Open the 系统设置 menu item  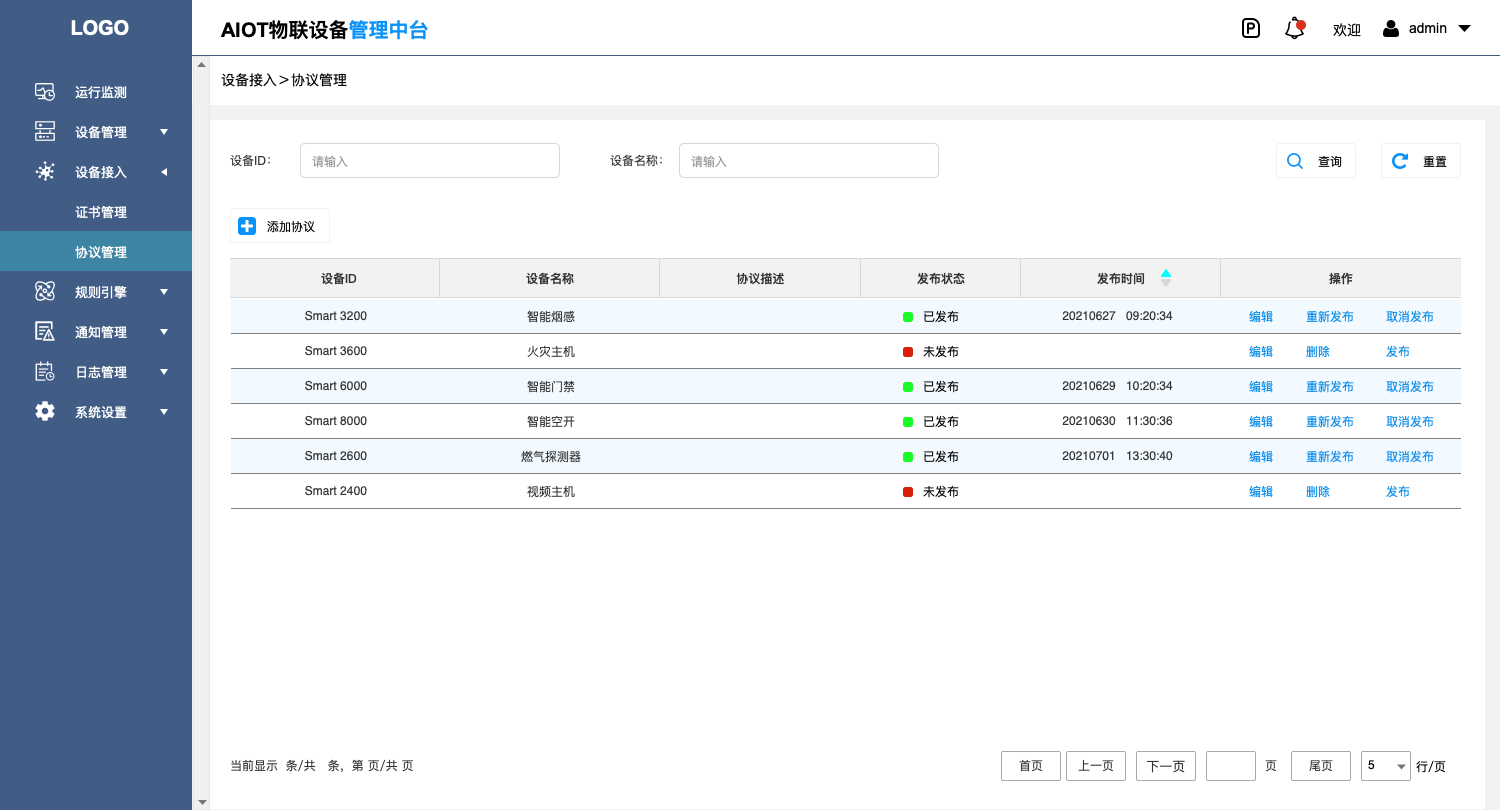(101, 412)
